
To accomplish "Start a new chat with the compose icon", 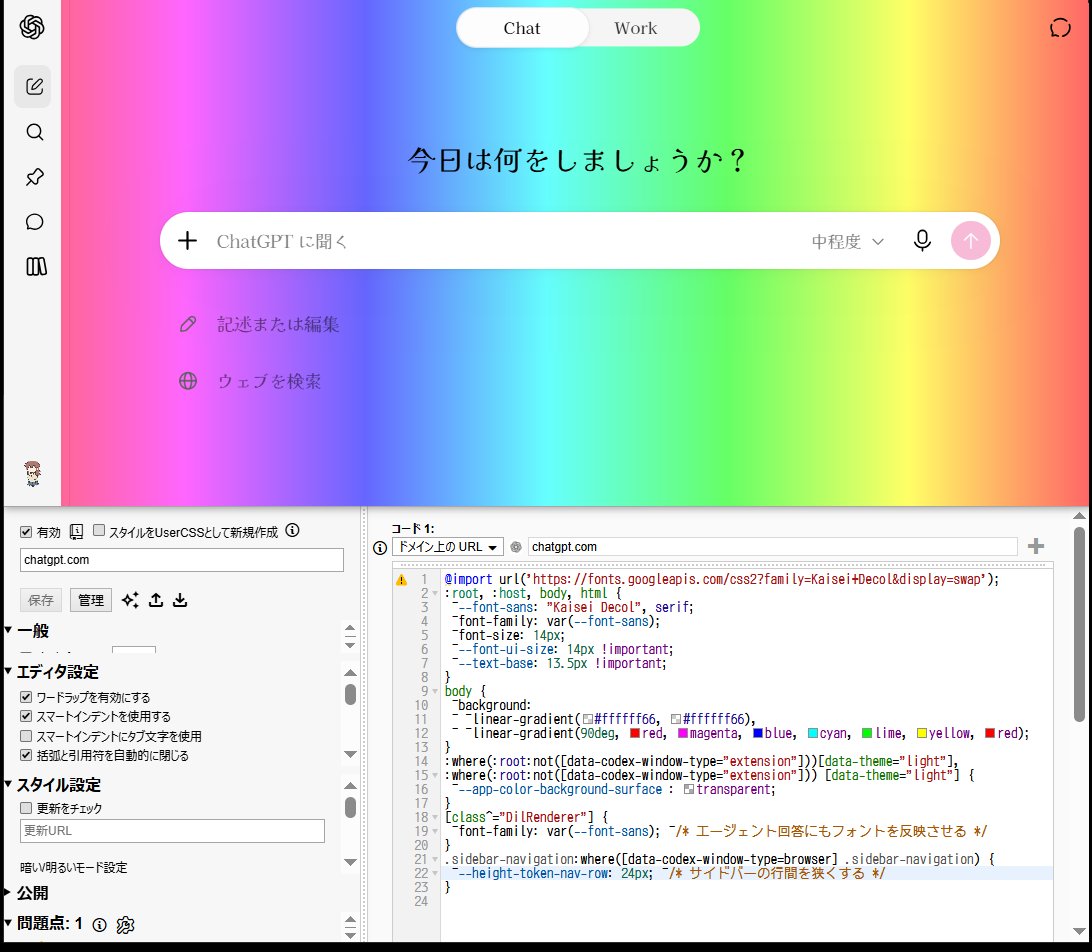I will [x=34, y=86].
